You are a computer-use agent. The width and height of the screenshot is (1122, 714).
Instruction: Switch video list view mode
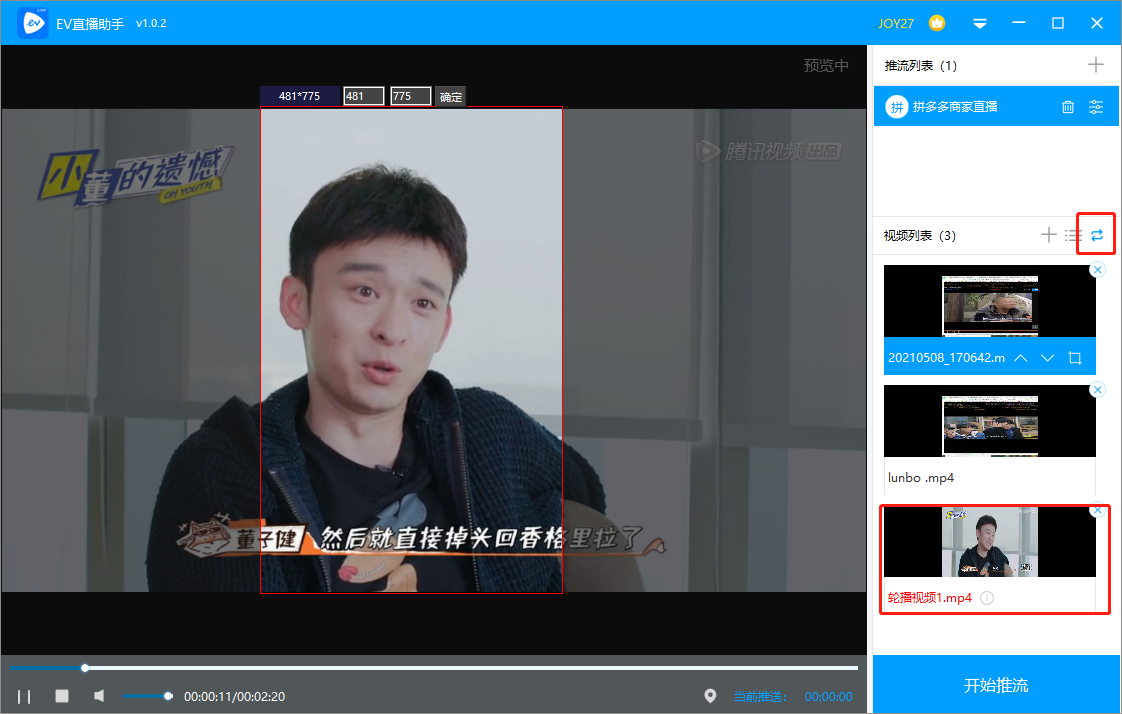pos(1073,235)
